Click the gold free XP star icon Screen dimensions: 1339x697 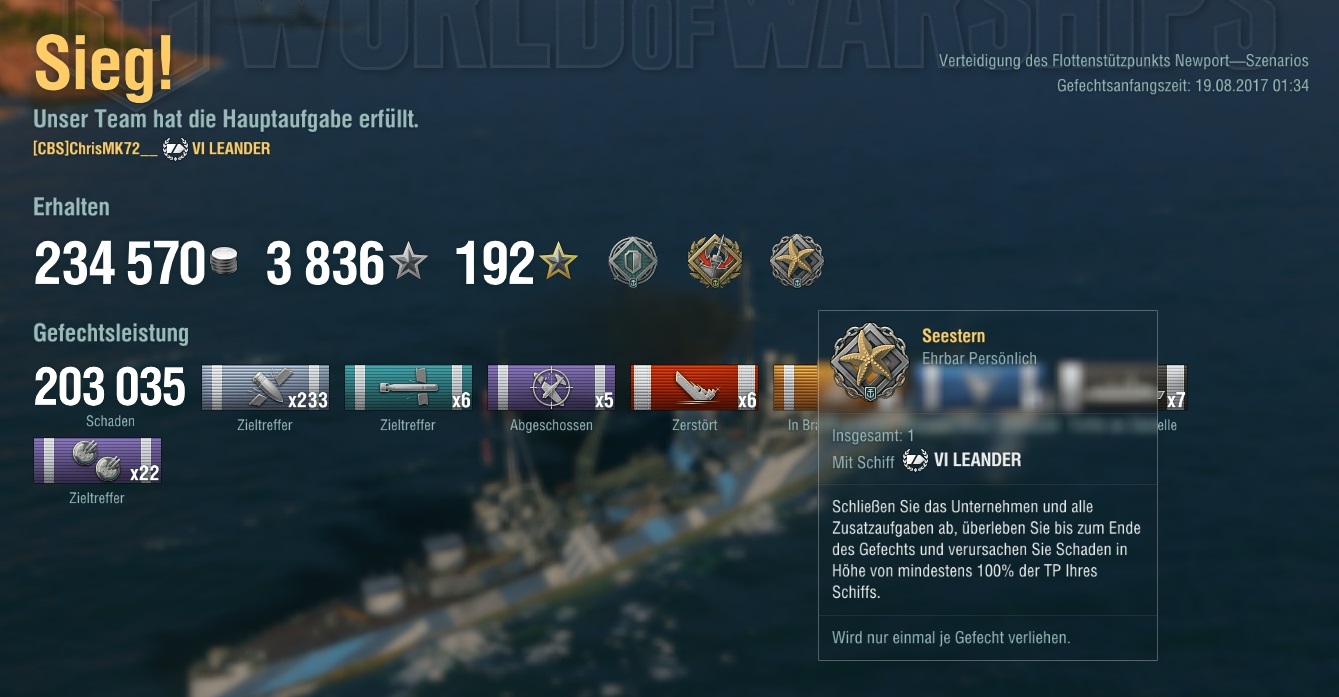(x=558, y=263)
